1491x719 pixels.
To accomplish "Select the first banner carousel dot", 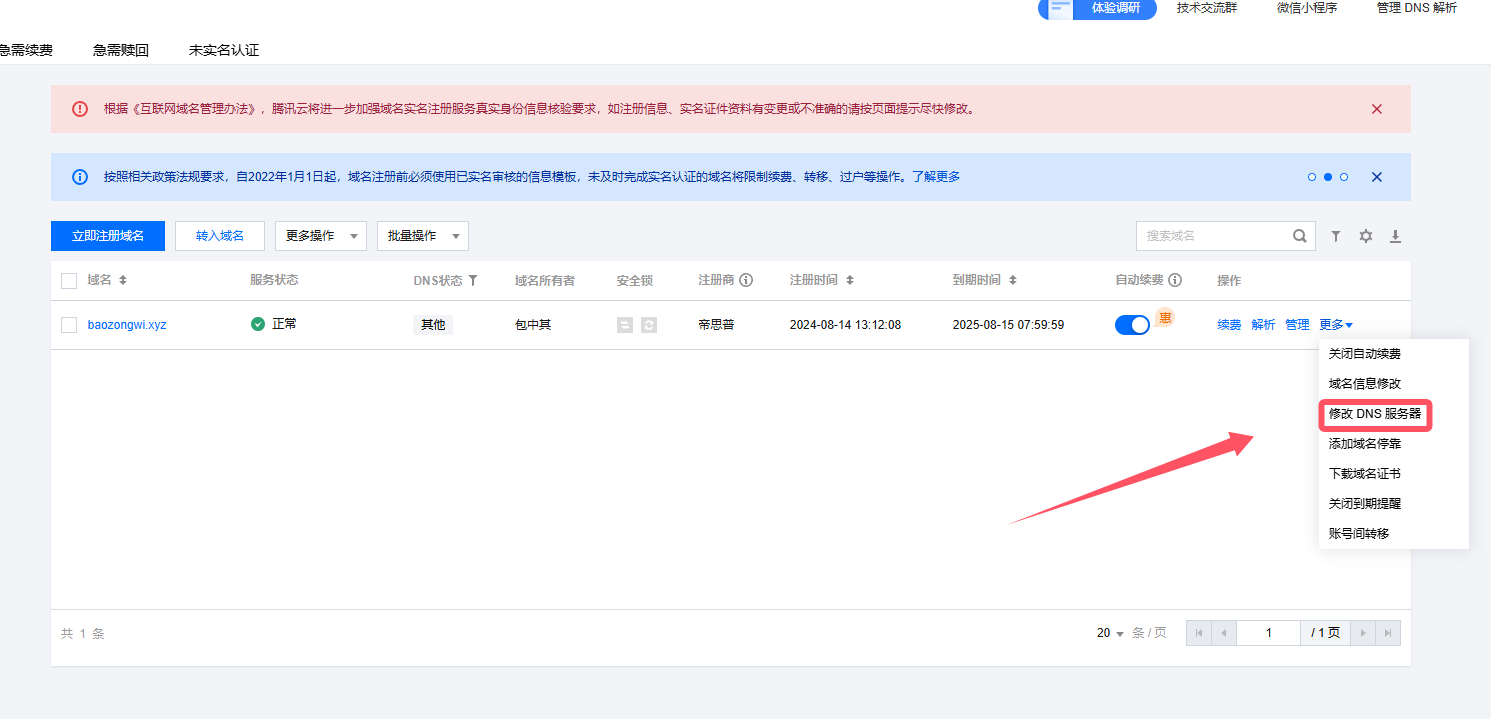I will click(x=1312, y=177).
